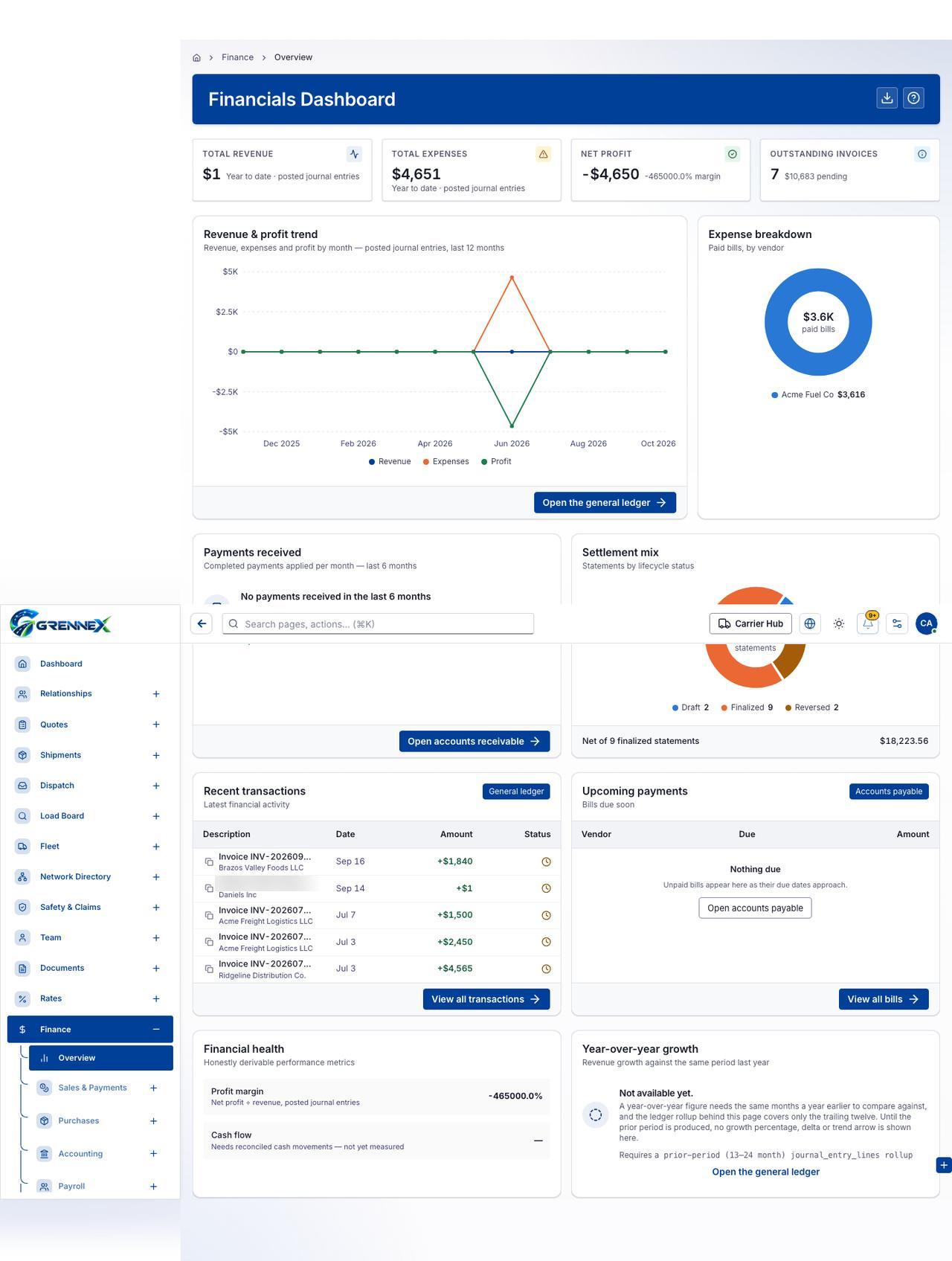Click Open accounts receivable button
The image size is (952, 1261).
(475, 741)
